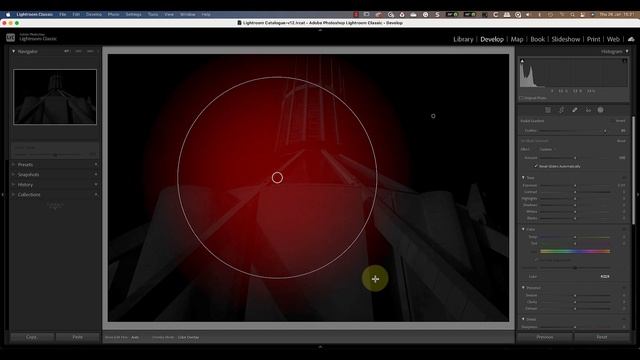Click the Lightroom Classic LrC logo
The width and height of the screenshot is (640, 360).
(x=11, y=38)
